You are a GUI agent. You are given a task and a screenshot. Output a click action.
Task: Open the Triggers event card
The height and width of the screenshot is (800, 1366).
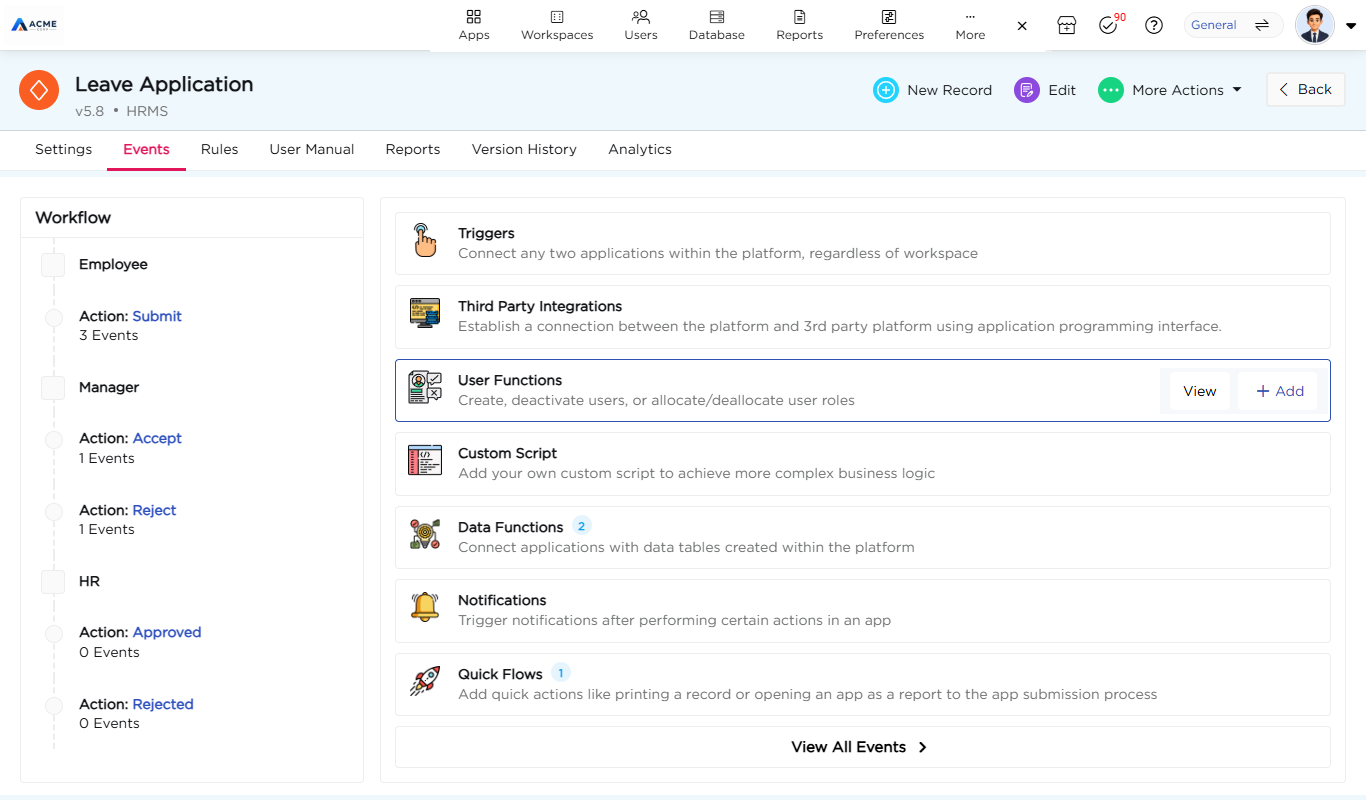pos(863,243)
